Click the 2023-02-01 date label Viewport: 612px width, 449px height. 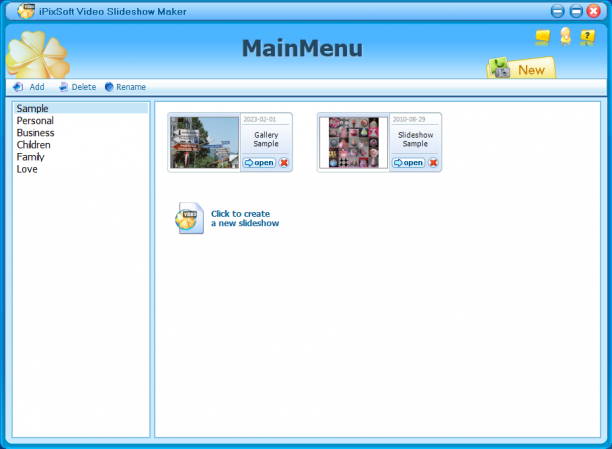pos(260,119)
